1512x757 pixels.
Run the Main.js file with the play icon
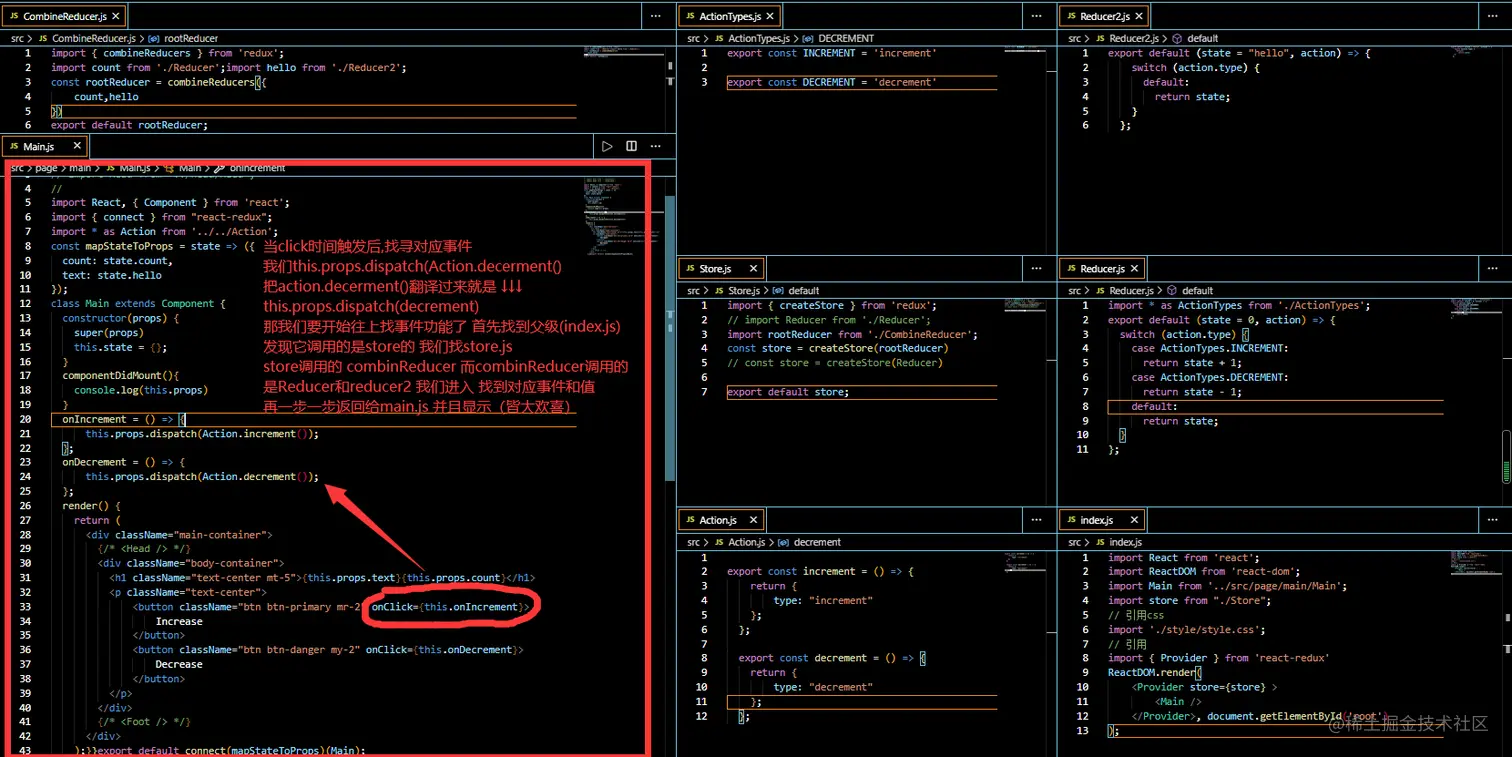tap(607, 146)
